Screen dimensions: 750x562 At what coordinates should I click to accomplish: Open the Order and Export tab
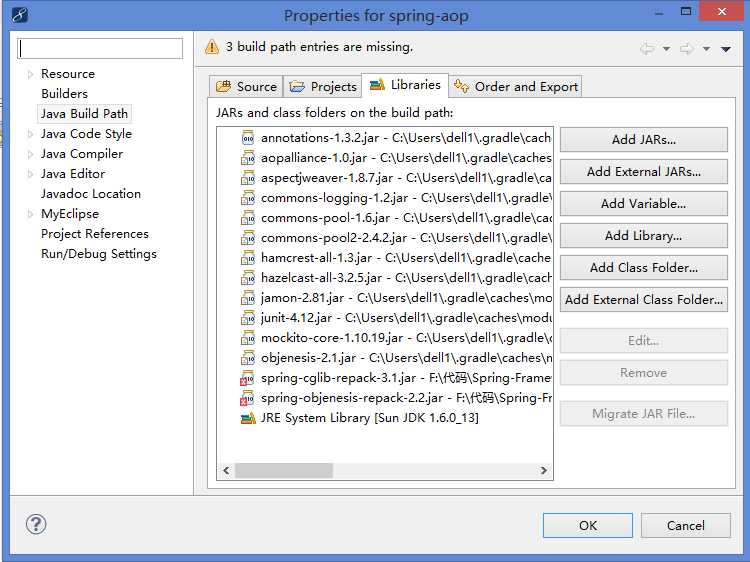pyautogui.click(x=516, y=87)
